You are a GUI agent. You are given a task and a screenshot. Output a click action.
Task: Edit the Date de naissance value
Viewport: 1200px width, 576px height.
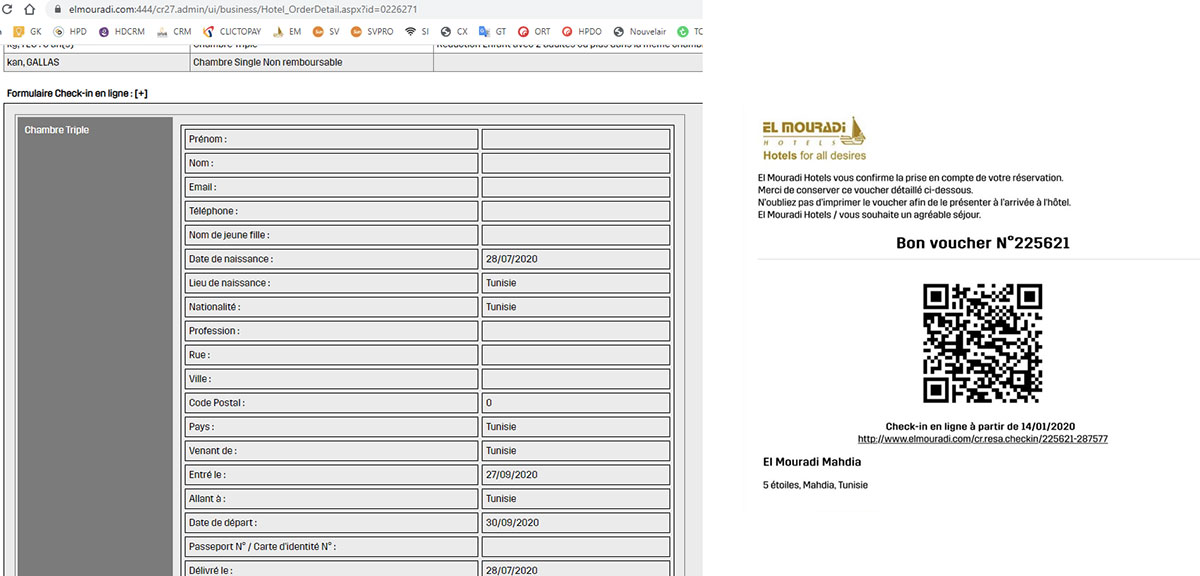(575, 259)
